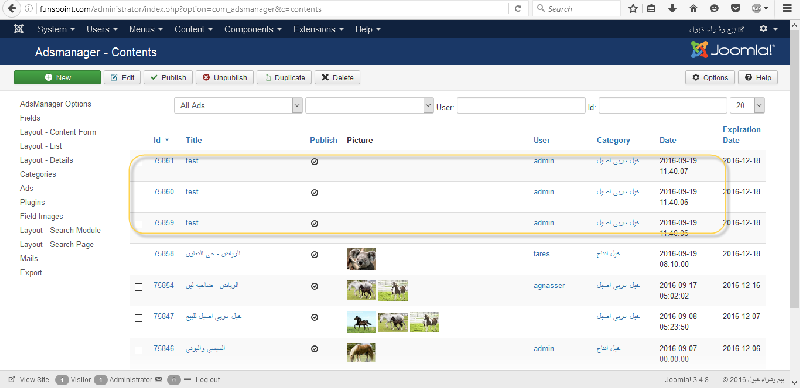Go to the browser home icon
The height and width of the screenshot is (388, 800).
[x=693, y=9]
